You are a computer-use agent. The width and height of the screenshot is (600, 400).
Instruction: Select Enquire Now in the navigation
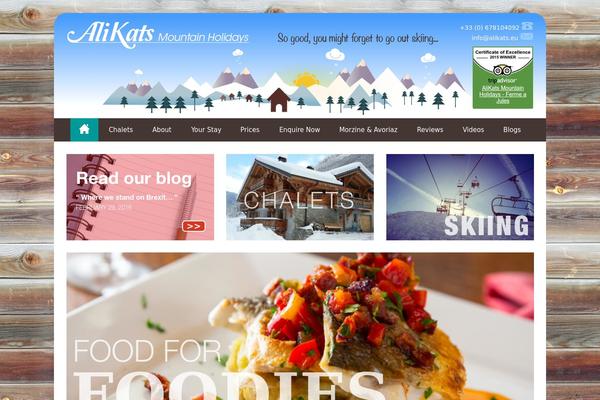click(x=300, y=130)
